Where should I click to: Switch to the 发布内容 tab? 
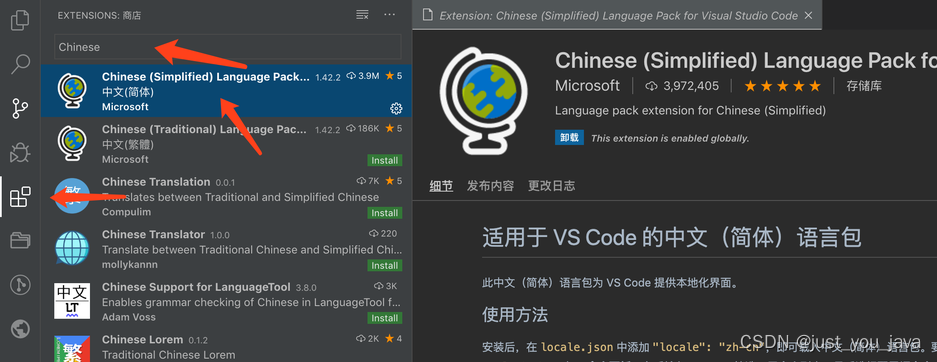coord(491,186)
